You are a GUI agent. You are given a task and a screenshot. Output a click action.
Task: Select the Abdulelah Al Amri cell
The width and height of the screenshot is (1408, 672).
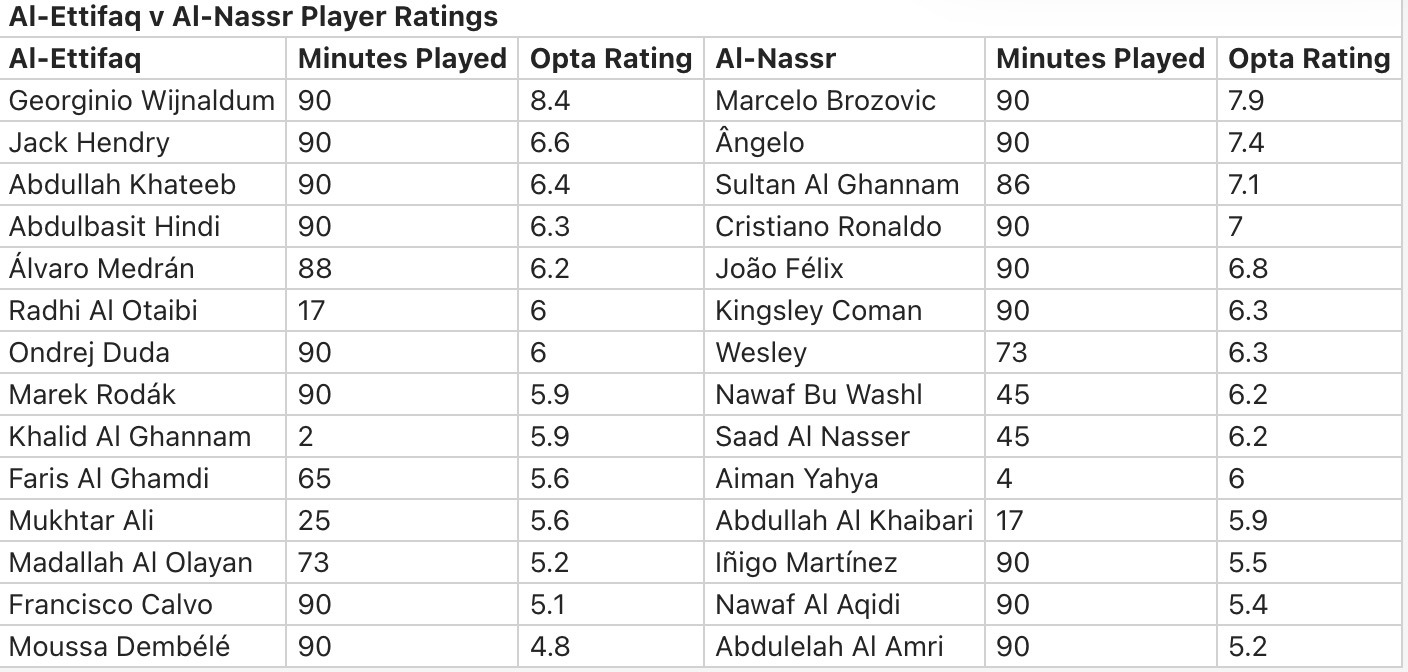tap(829, 647)
